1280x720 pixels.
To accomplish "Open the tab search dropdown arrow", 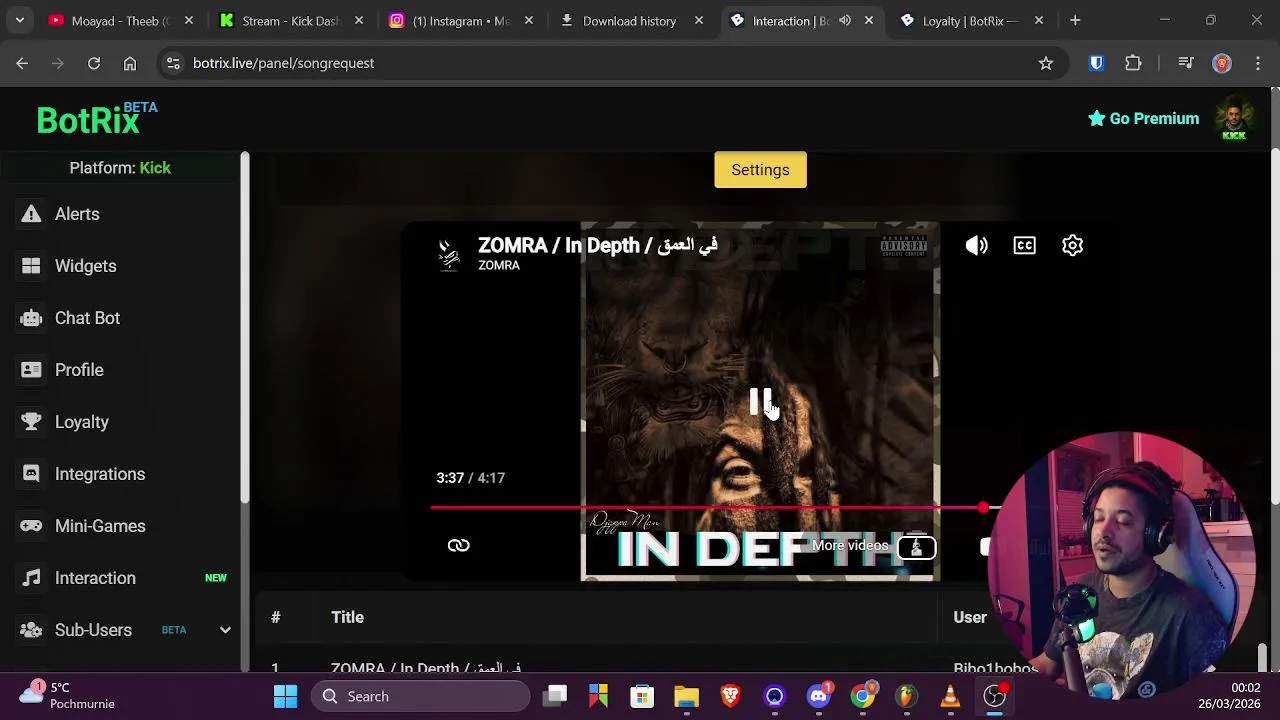I will pyautogui.click(x=19, y=20).
